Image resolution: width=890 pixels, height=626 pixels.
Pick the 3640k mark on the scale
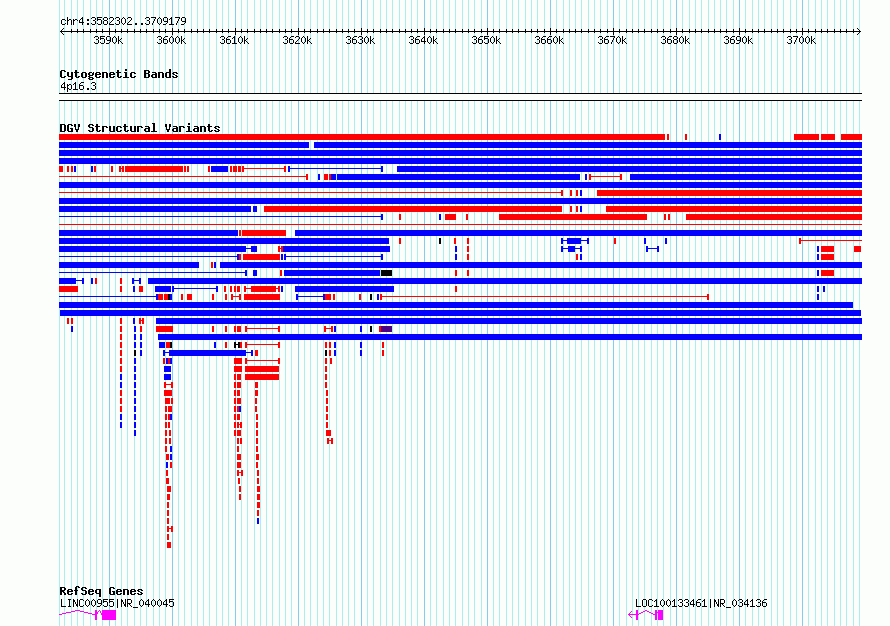[423, 40]
